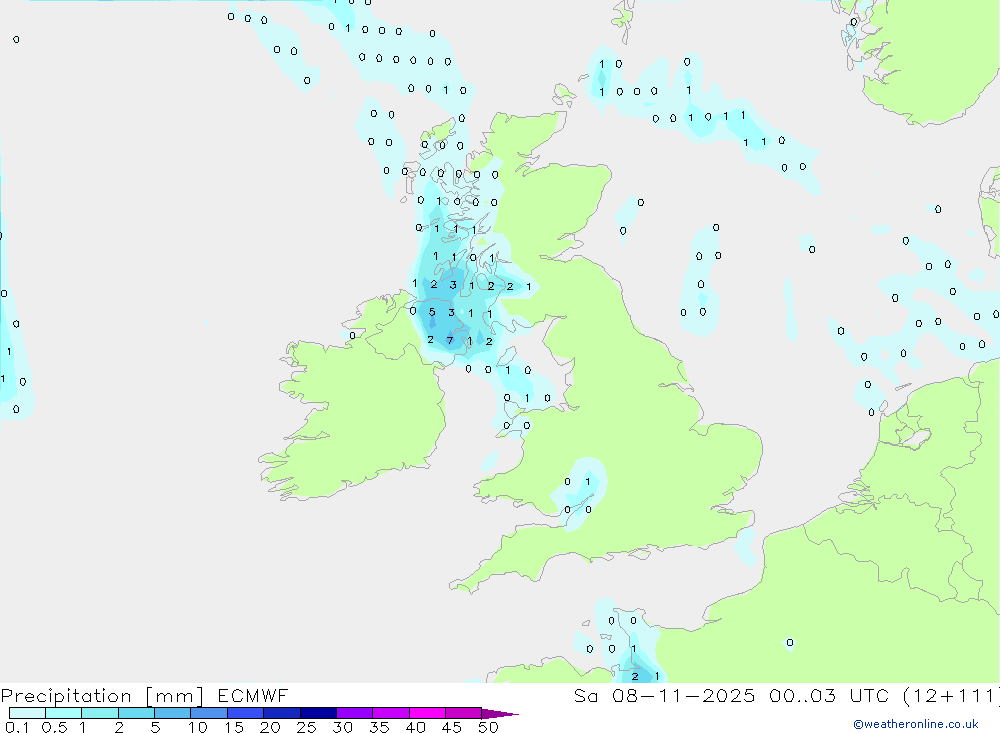This screenshot has height=733, width=1000.
Task: Open the weatheronline.co.uk copyright link
Action: [x=916, y=724]
